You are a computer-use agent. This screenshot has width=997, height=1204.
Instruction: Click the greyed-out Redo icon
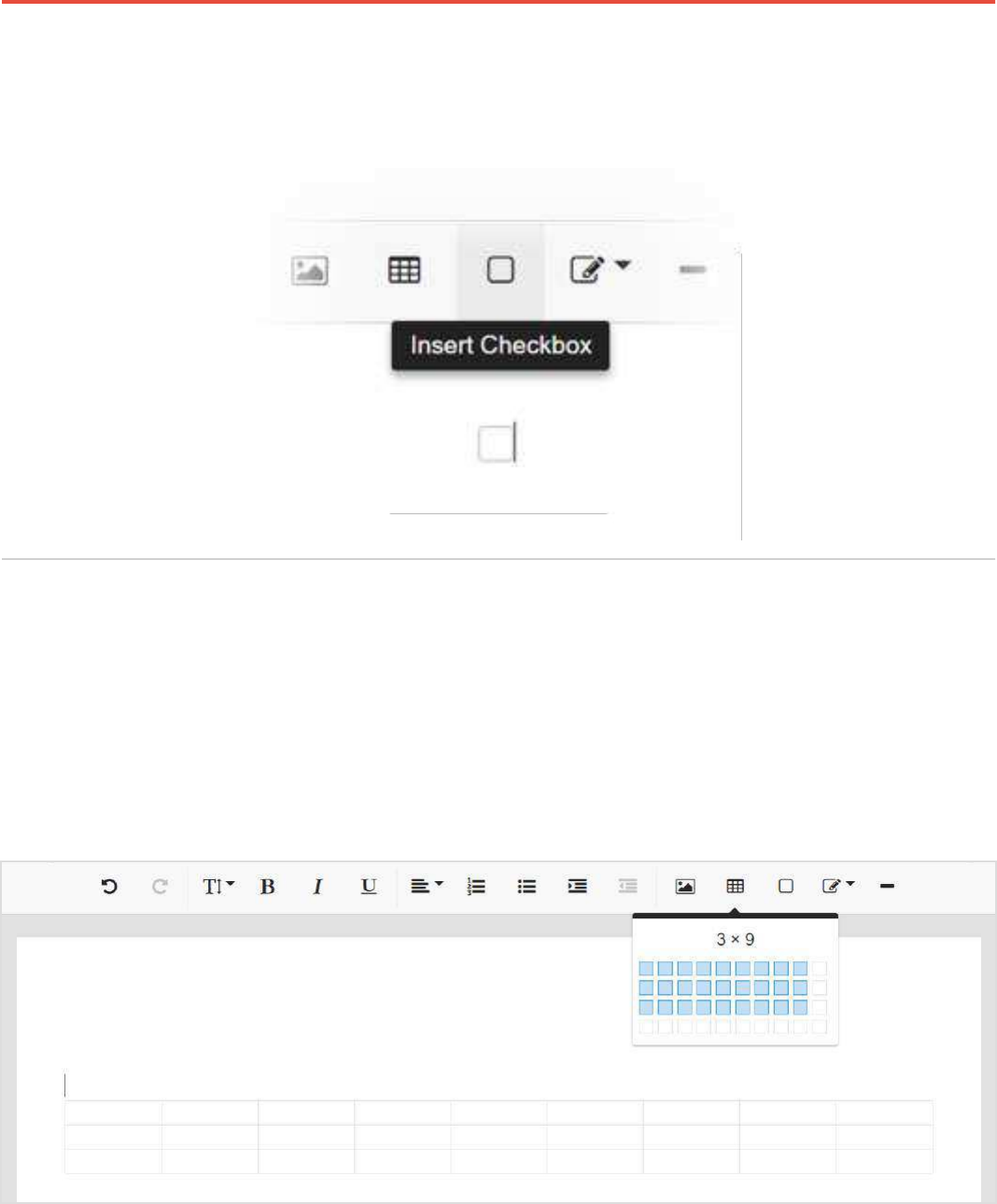160,887
